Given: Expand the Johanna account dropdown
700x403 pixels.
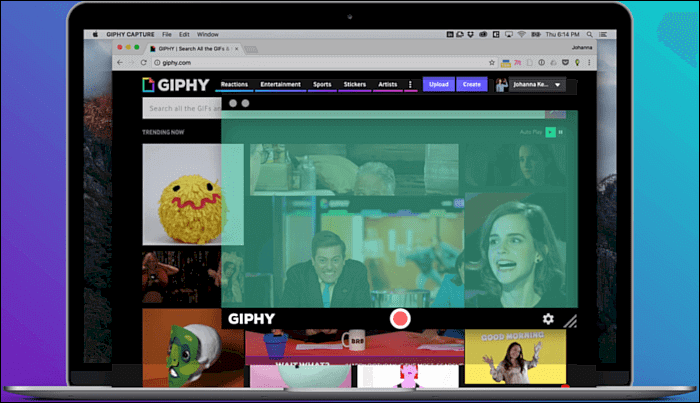Looking at the screenshot, I should (x=557, y=85).
